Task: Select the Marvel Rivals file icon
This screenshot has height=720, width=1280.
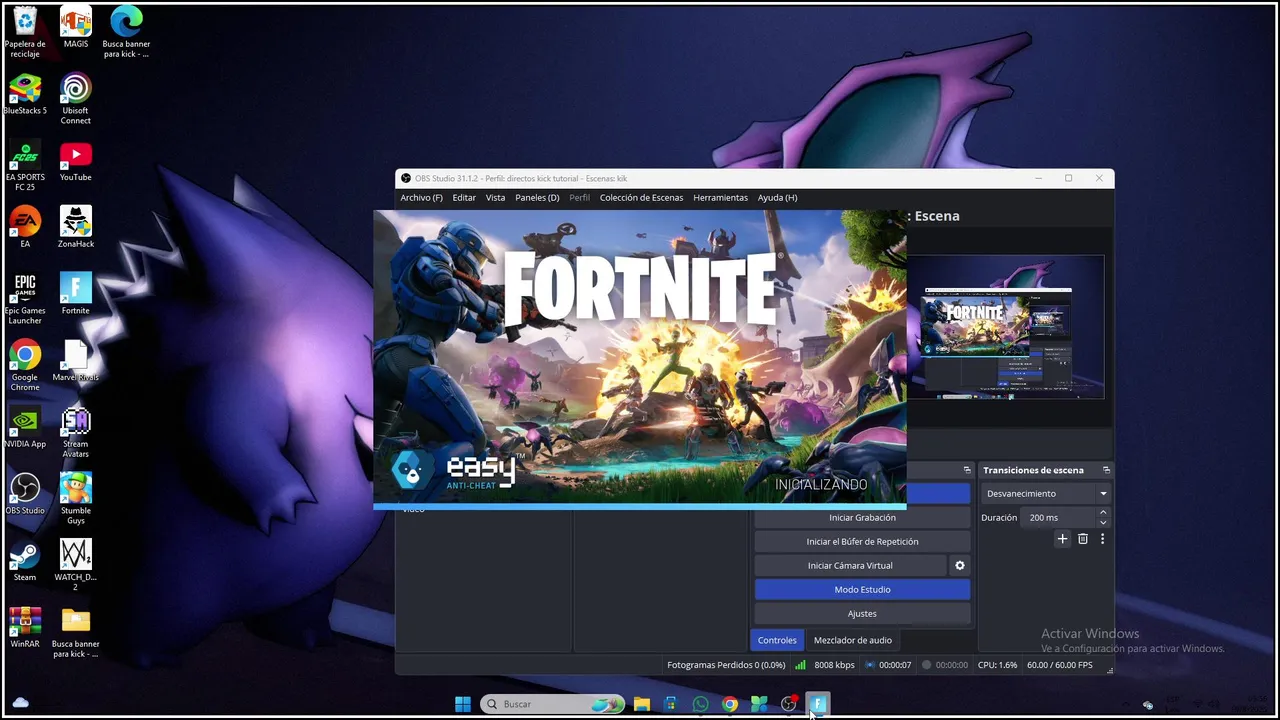Action: click(x=75, y=361)
